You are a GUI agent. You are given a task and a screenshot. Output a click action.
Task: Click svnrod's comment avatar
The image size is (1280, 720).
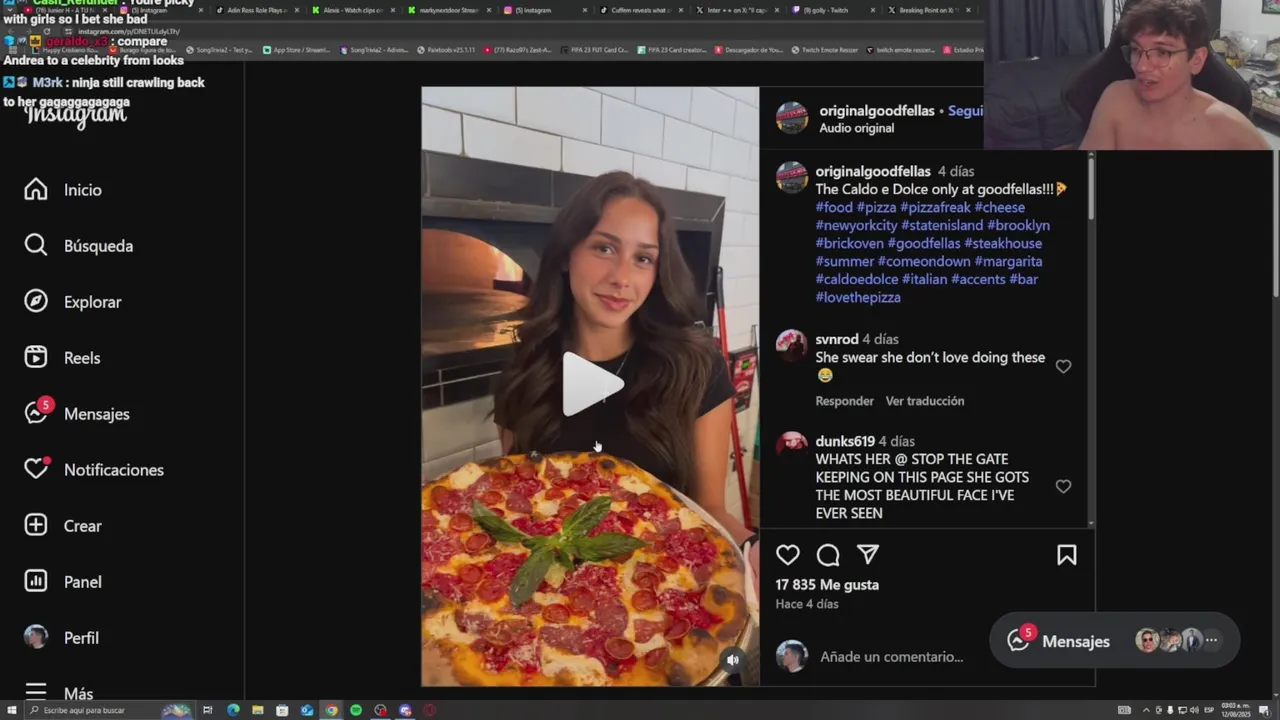point(792,345)
